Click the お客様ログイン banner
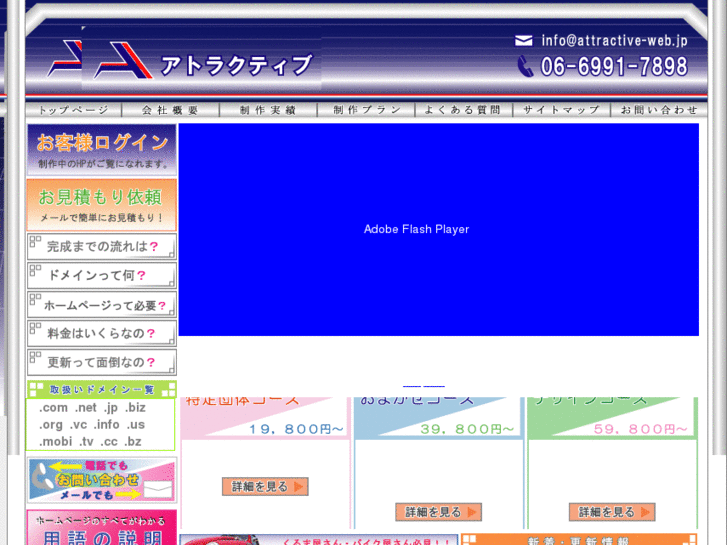This screenshot has width=727, height=545. (102, 150)
